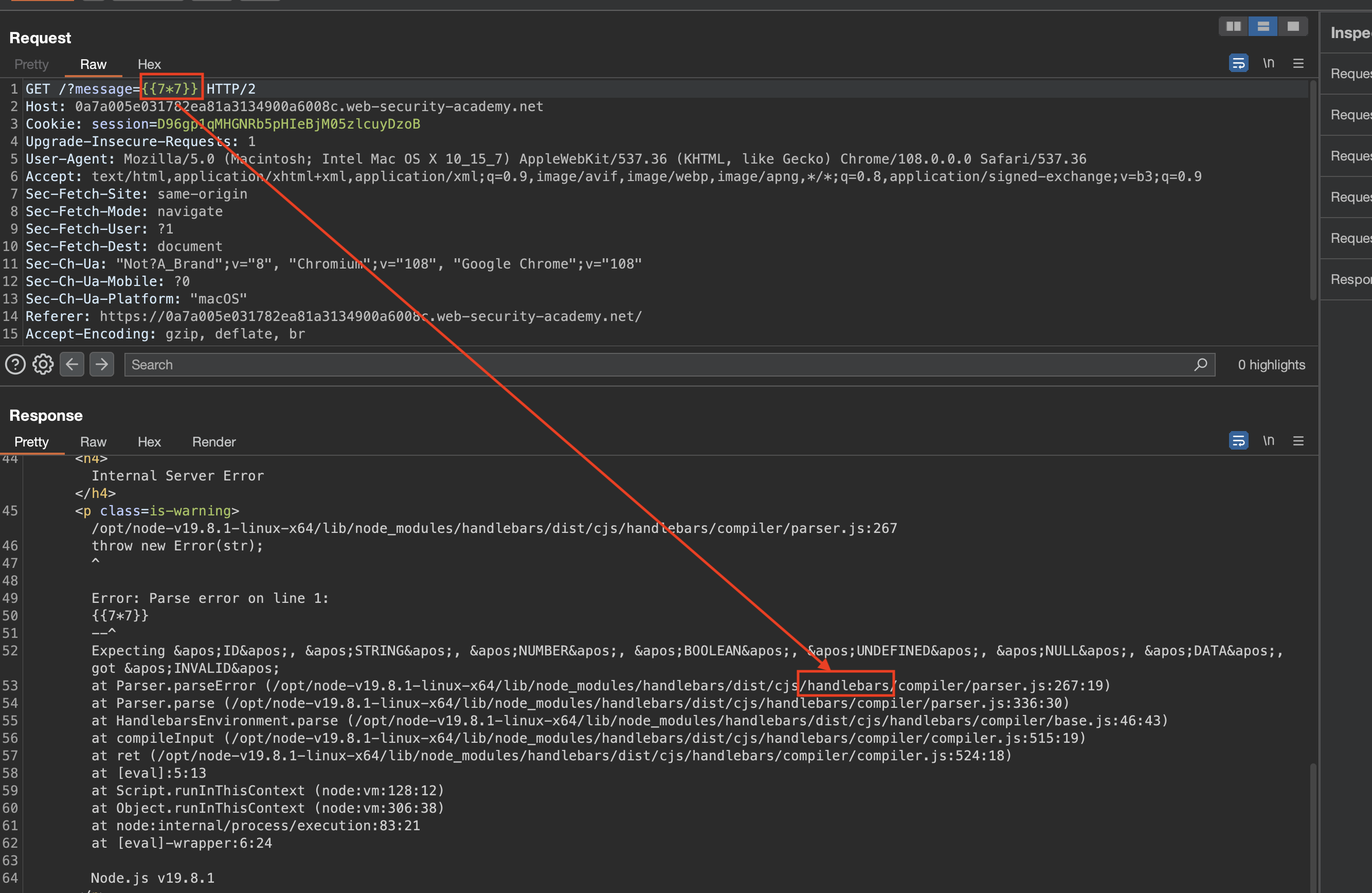Select top-bottom split layout icon
The image size is (1372, 893).
pos(1263,27)
